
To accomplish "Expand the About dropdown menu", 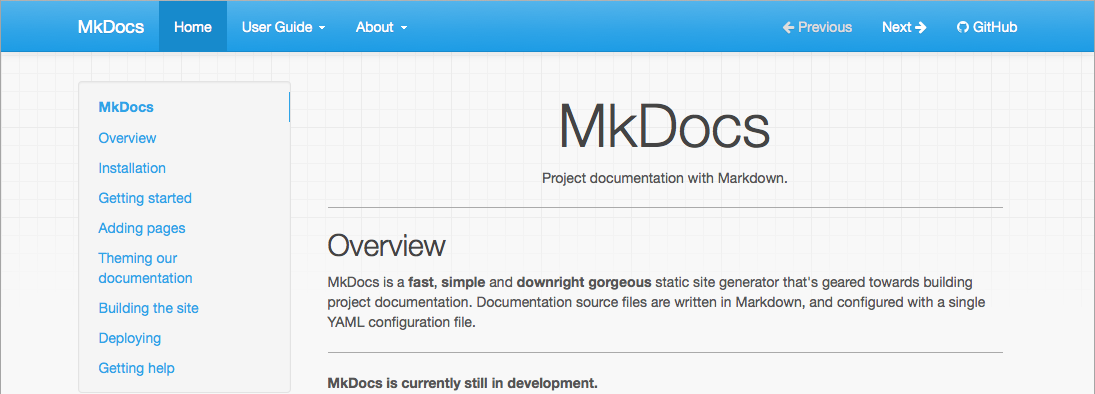I will 381,27.
